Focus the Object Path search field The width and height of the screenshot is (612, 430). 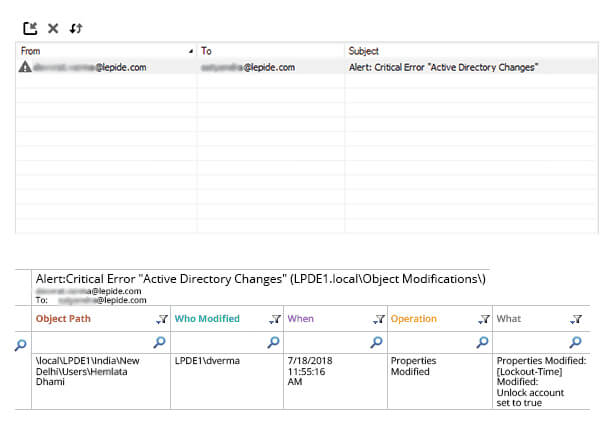[101, 343]
